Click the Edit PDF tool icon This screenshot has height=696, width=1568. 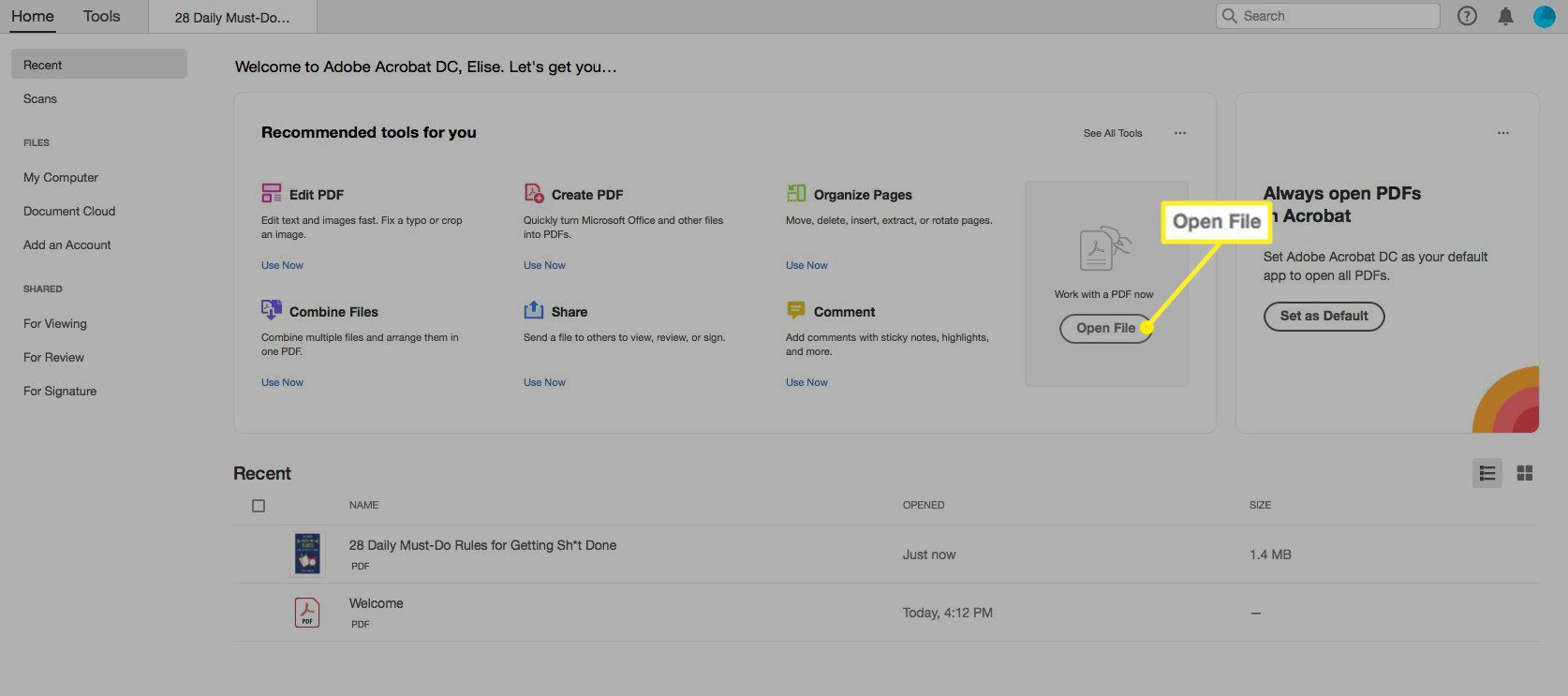tap(272, 194)
